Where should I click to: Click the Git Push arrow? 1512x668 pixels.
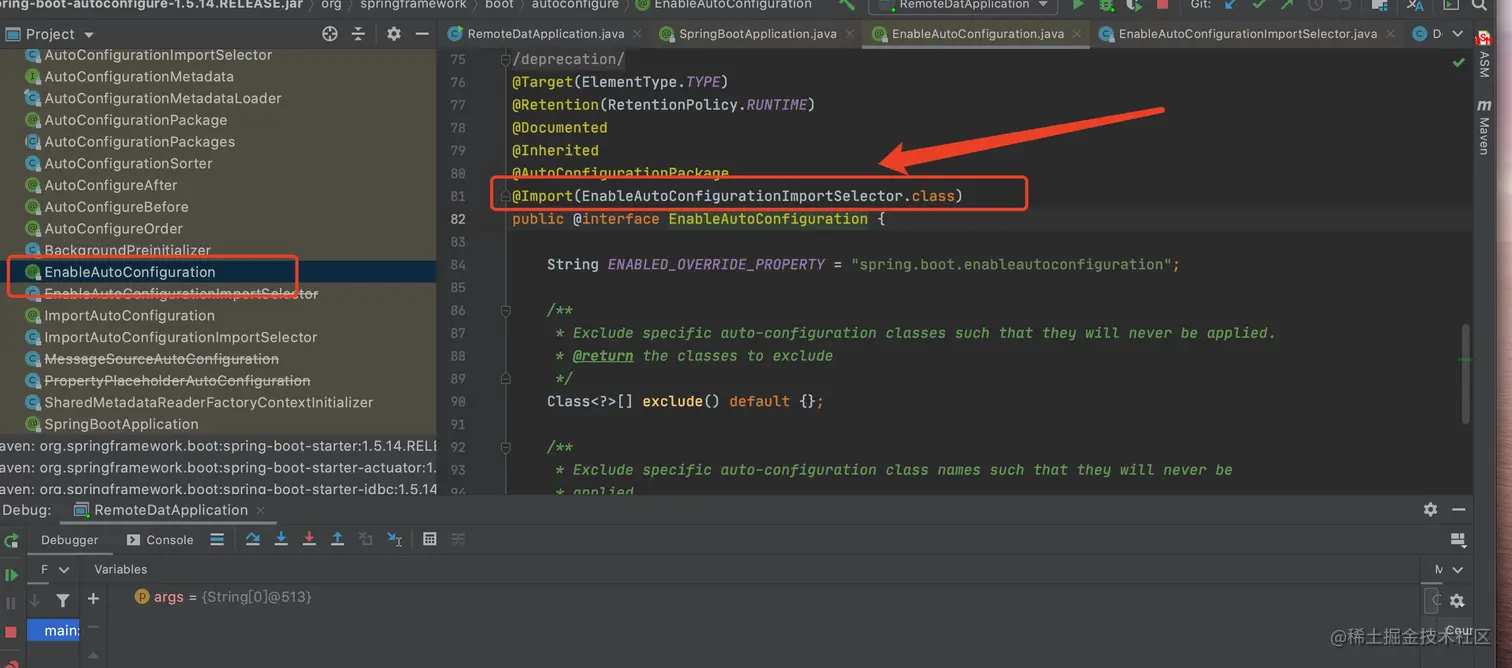(x=1287, y=5)
